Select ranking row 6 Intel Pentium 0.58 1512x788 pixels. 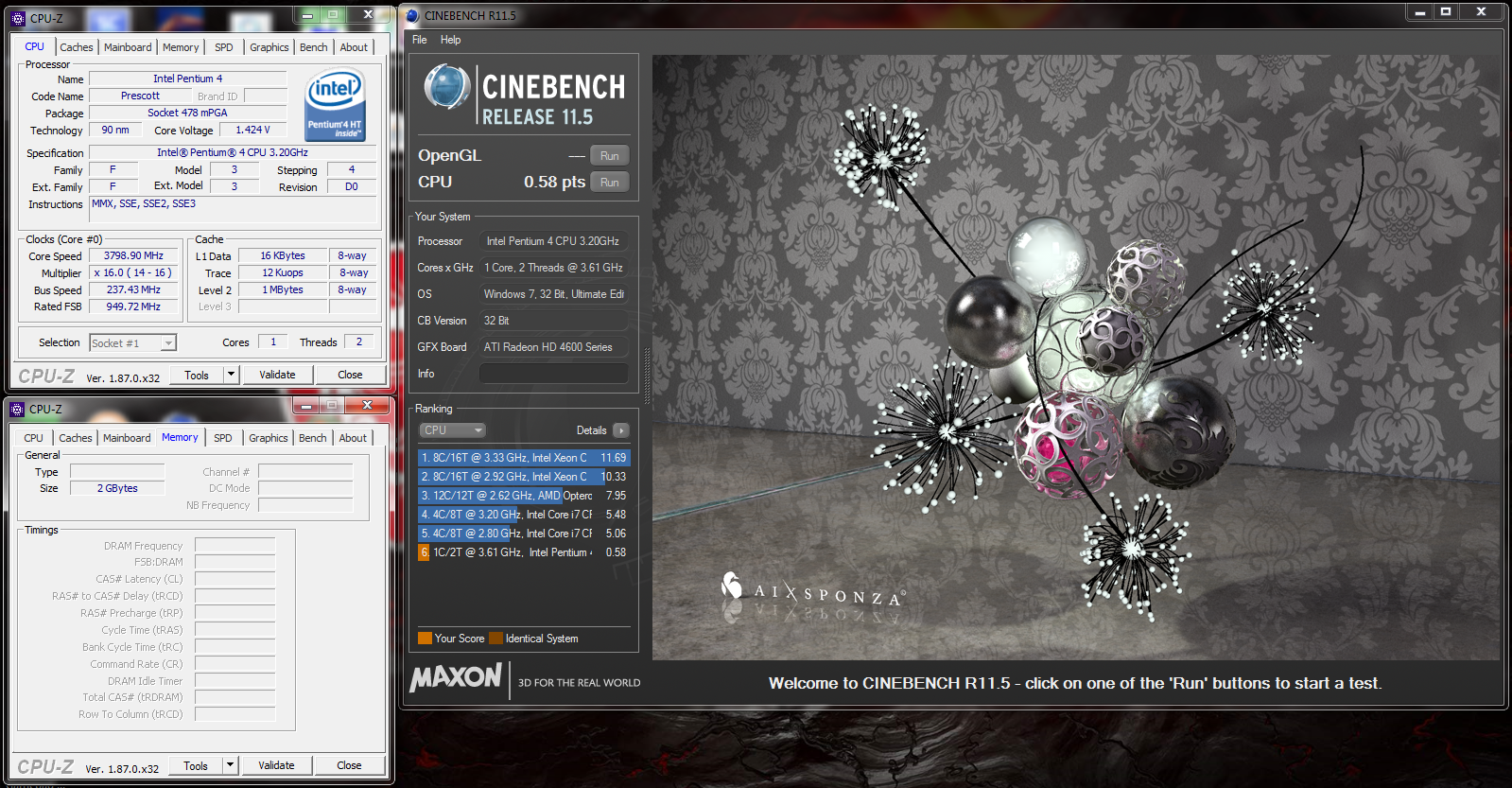click(x=523, y=552)
